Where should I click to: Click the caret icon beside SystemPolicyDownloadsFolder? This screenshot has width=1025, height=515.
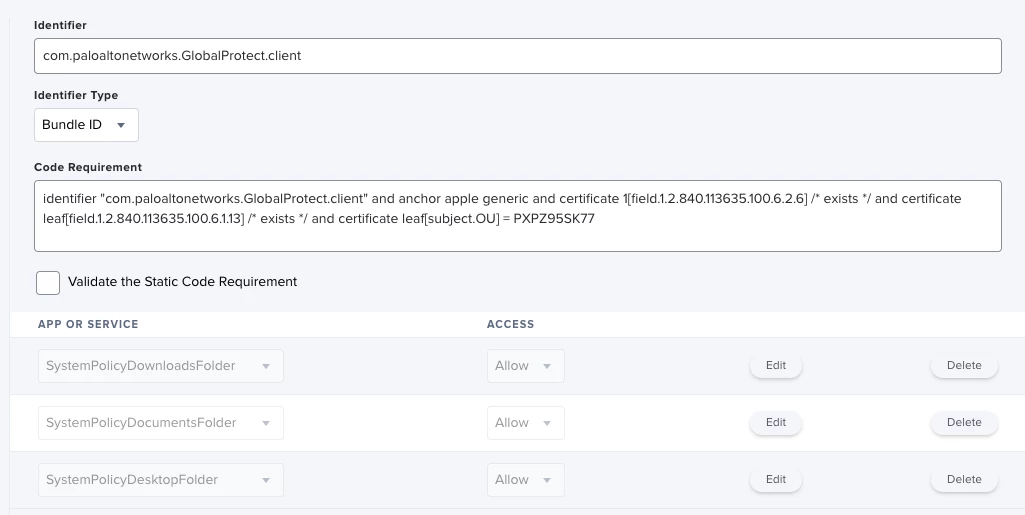(266, 367)
